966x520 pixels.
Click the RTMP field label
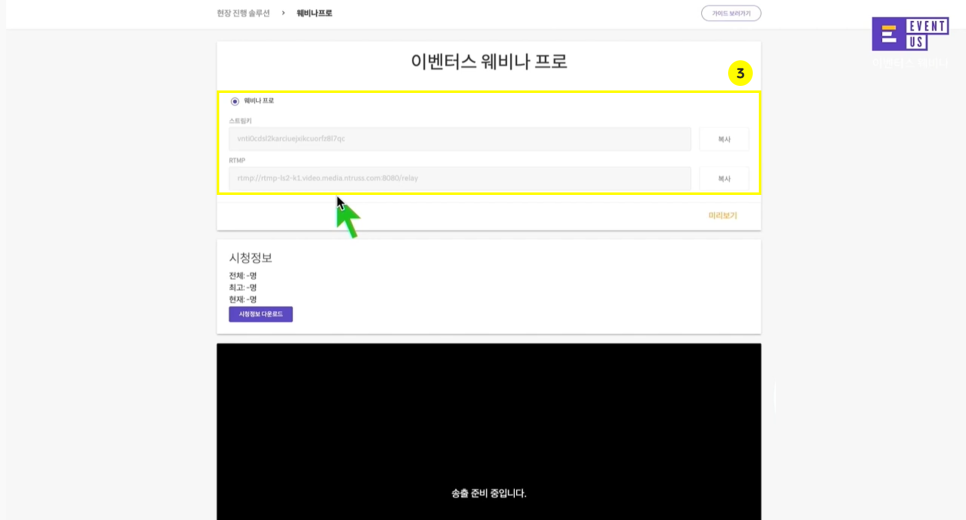tap(237, 160)
